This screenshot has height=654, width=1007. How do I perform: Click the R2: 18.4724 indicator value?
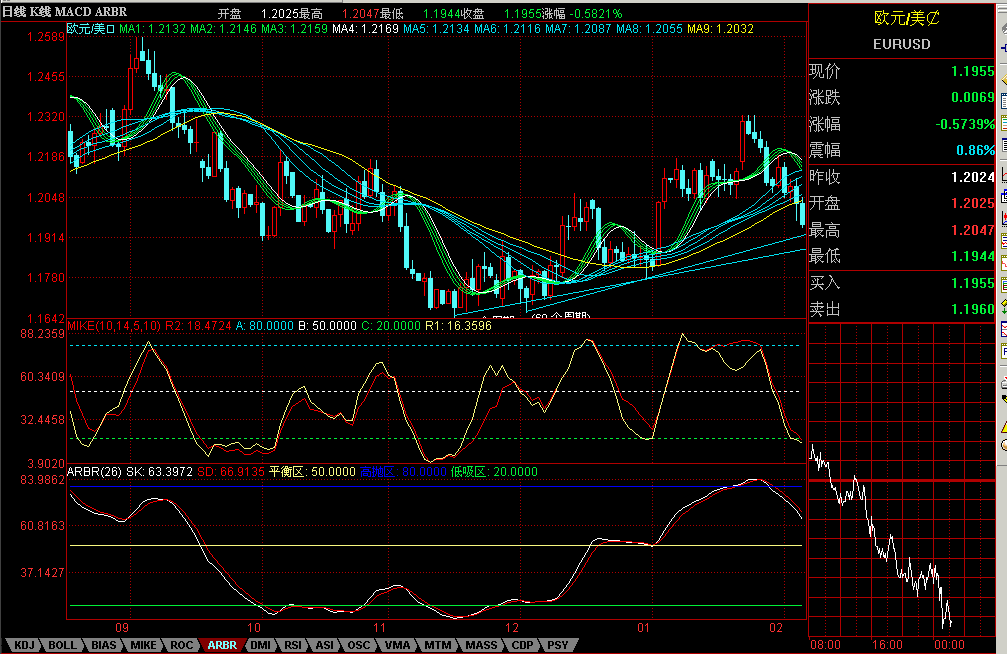[x=198, y=326]
